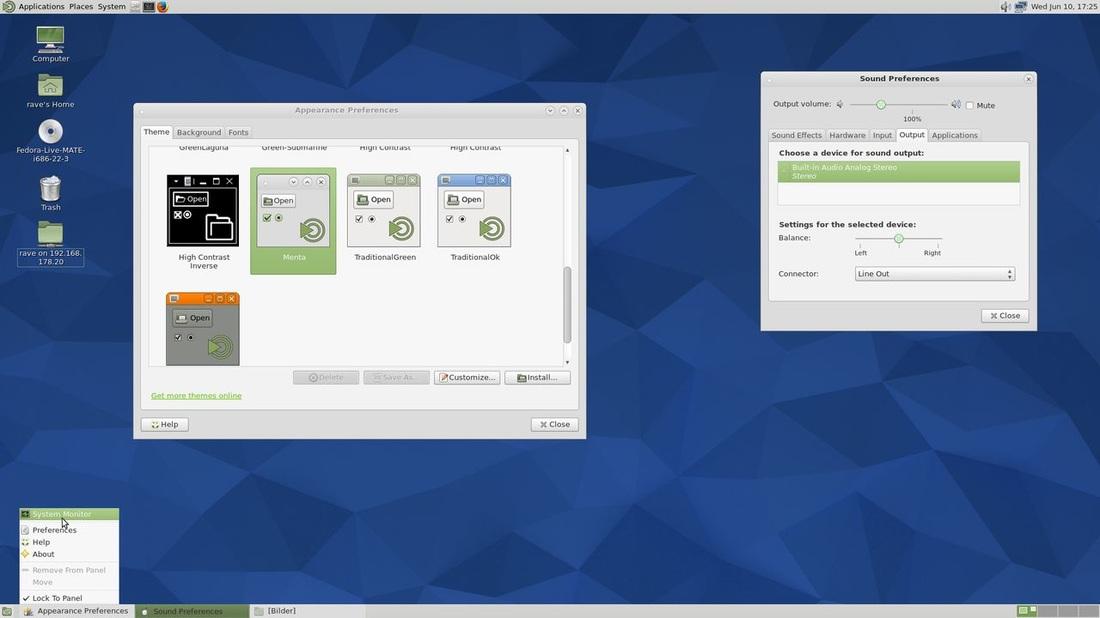Open the Trash desktop icon
The image size is (1100, 618).
[50, 188]
